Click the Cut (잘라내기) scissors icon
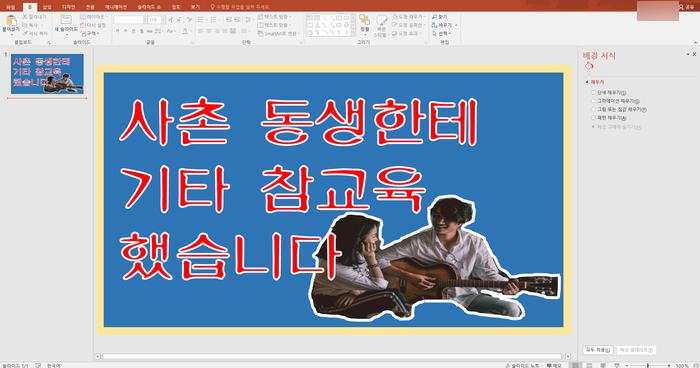Image resolution: width=700 pixels, height=368 pixels. tap(25, 17)
